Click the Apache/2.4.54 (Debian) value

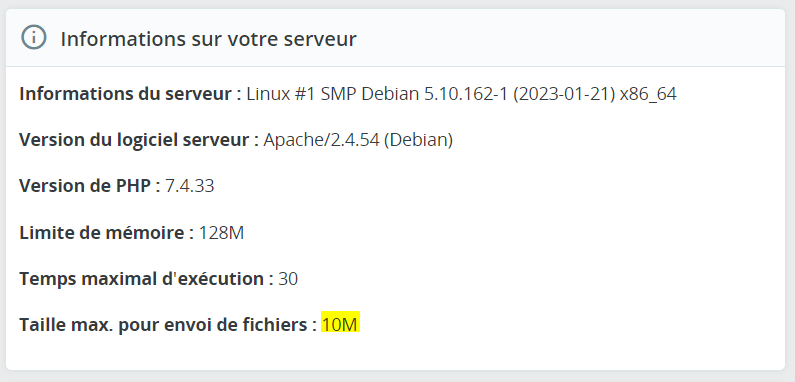coord(358,140)
